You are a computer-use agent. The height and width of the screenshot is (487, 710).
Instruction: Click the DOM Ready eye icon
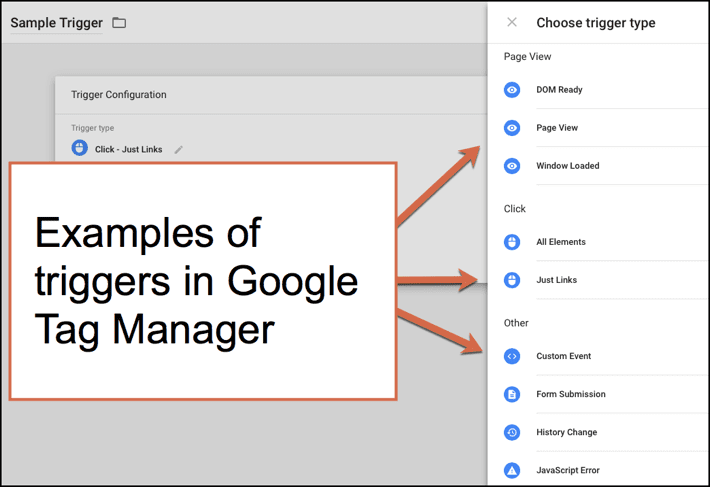point(512,90)
